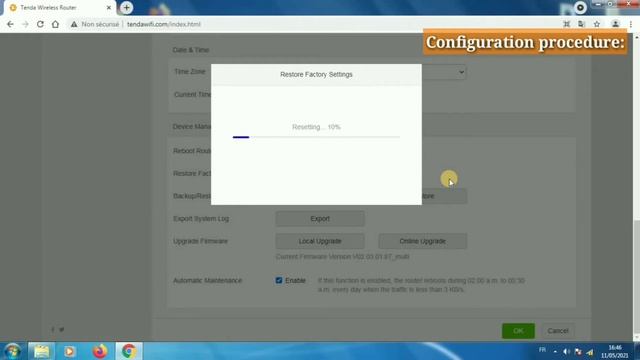The height and width of the screenshot is (360, 640).
Task: Reload the page with refresh icon
Action: (40, 24)
